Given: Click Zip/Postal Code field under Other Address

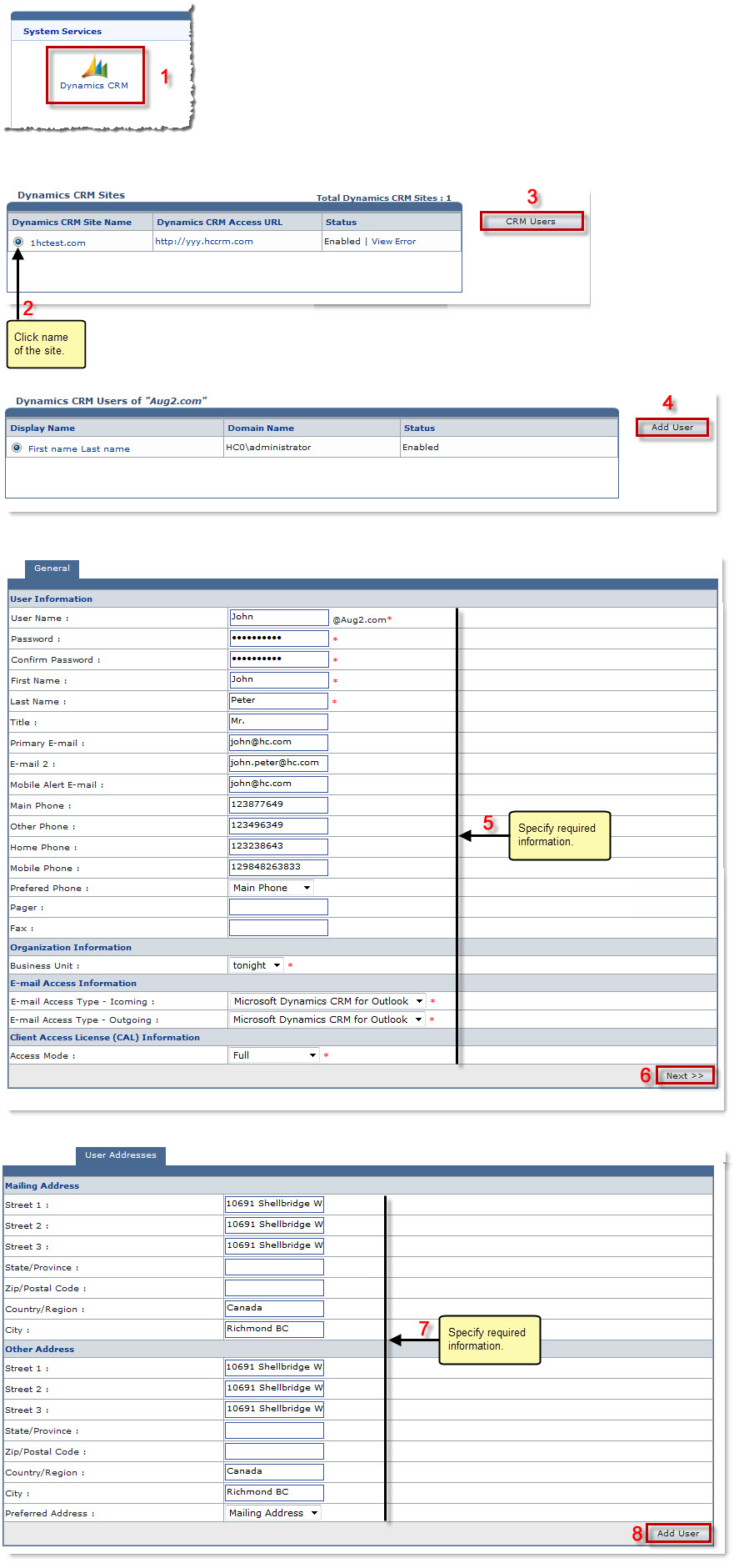Looking at the screenshot, I should [274, 1451].
